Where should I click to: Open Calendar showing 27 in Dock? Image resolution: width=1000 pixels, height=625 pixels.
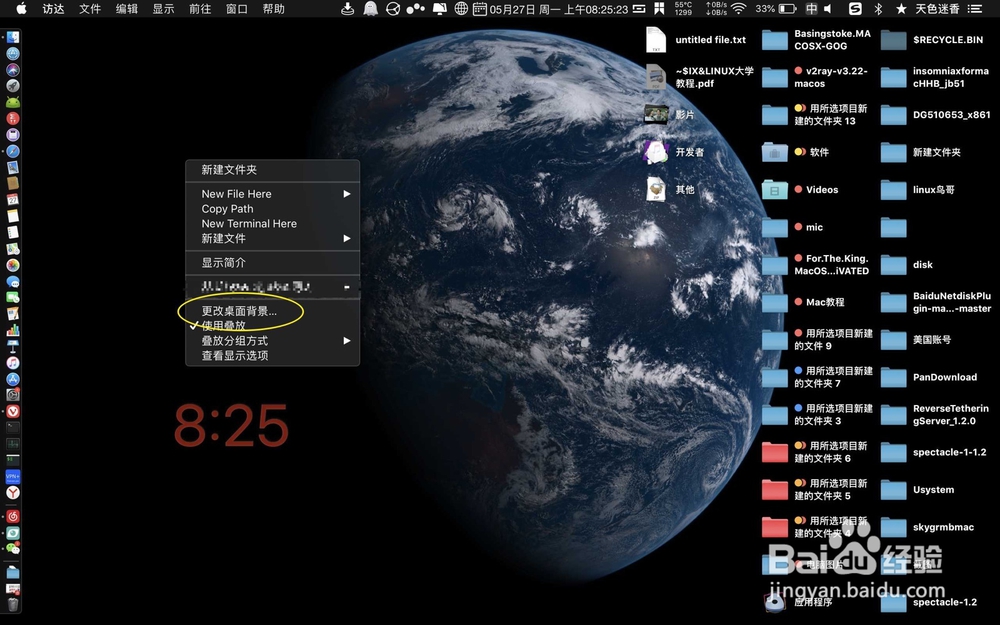coord(13,200)
